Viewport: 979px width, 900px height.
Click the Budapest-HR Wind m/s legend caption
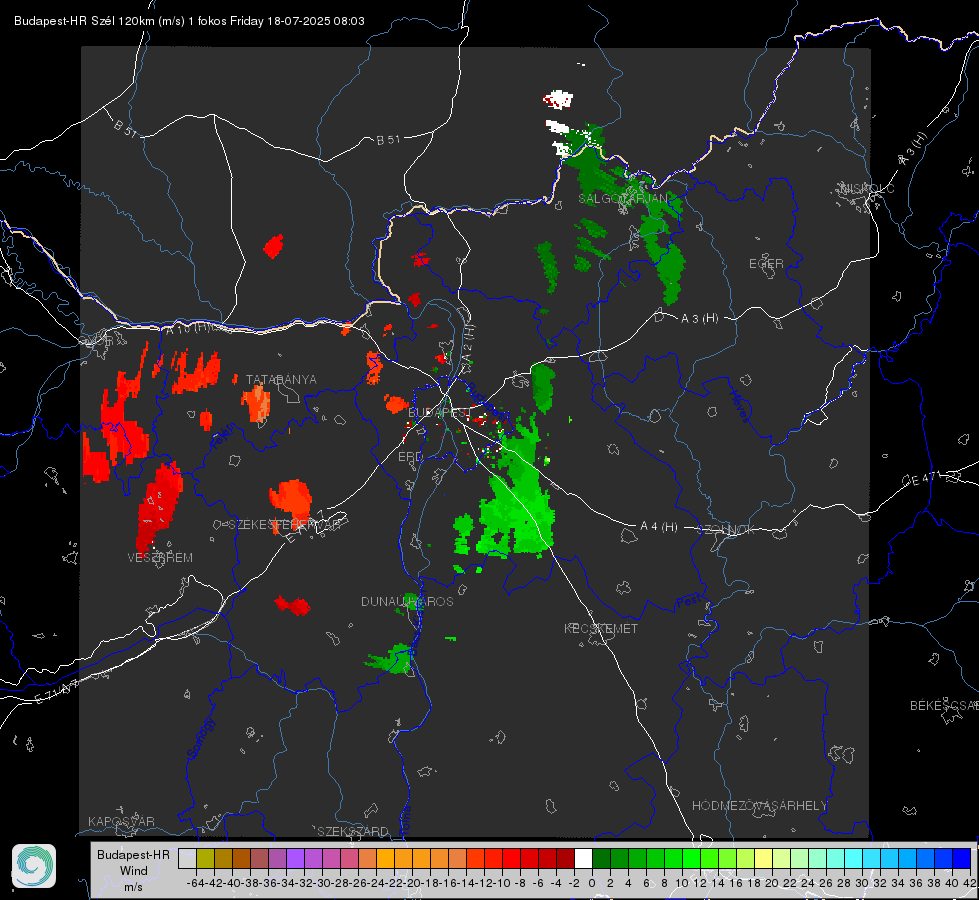pyautogui.click(x=134, y=870)
